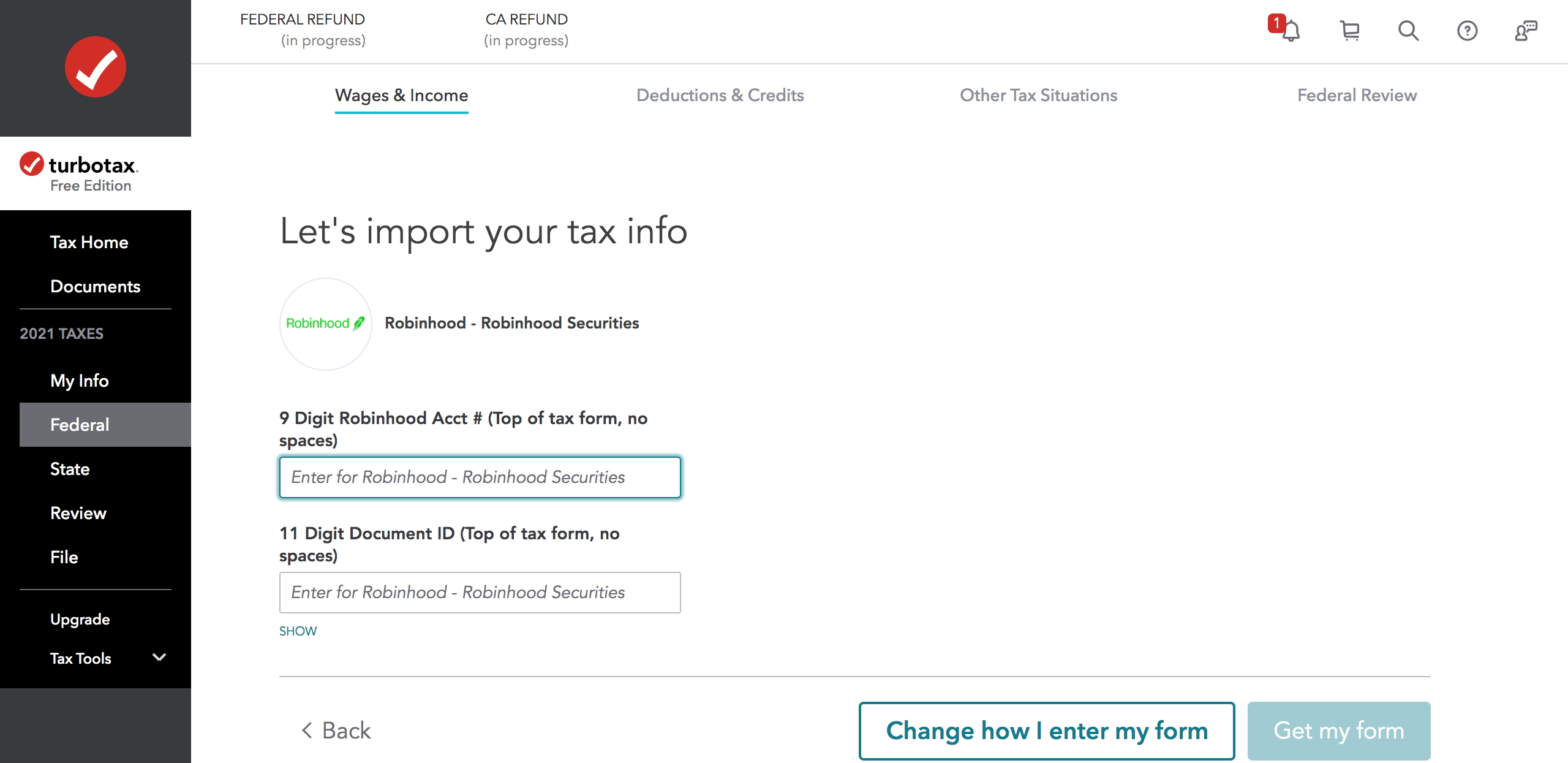Open the notifications bell icon
1568x763 pixels.
(1290, 31)
